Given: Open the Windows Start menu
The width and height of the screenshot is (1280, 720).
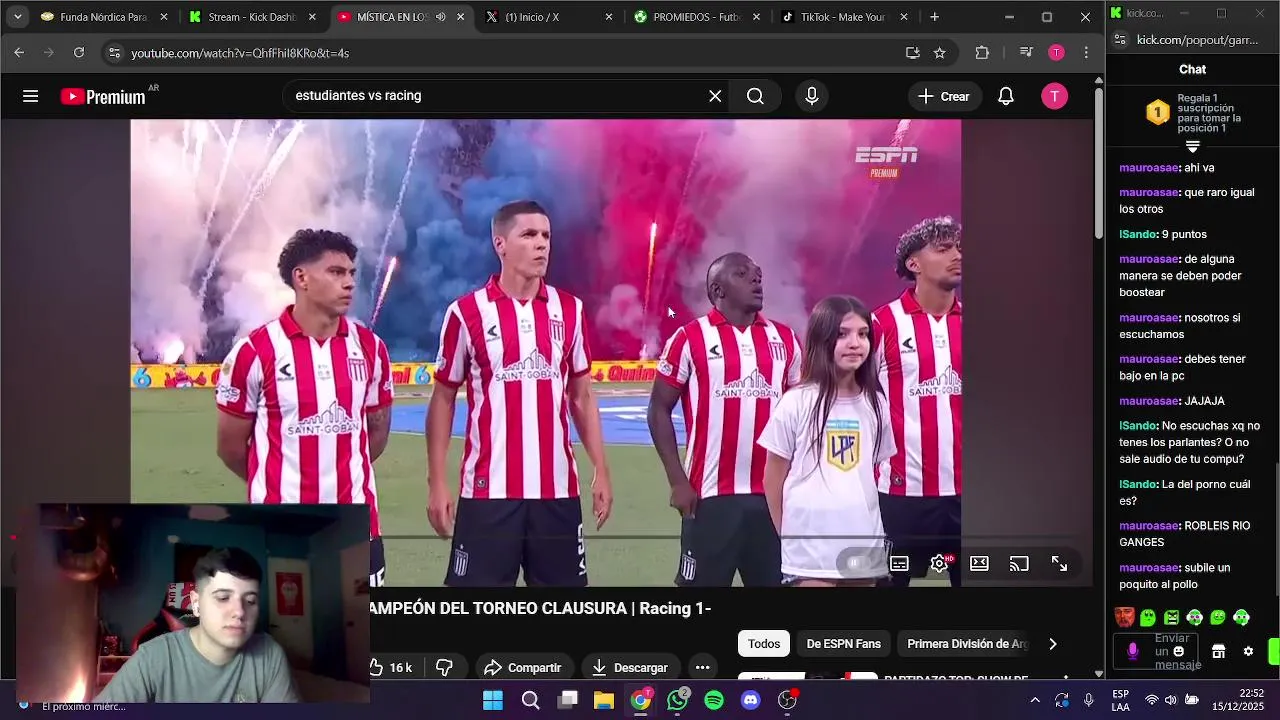Looking at the screenshot, I should pos(493,700).
